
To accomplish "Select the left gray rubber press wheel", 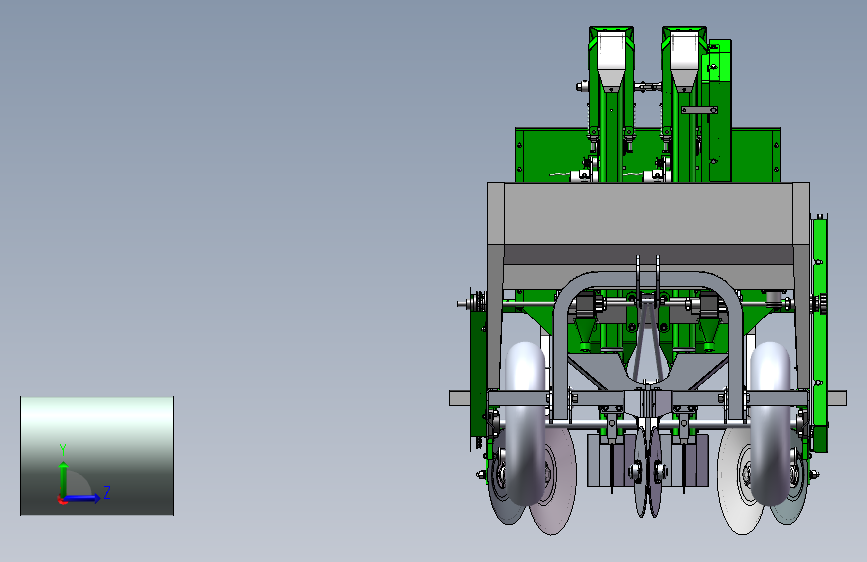I will pyautogui.click(x=525, y=423).
